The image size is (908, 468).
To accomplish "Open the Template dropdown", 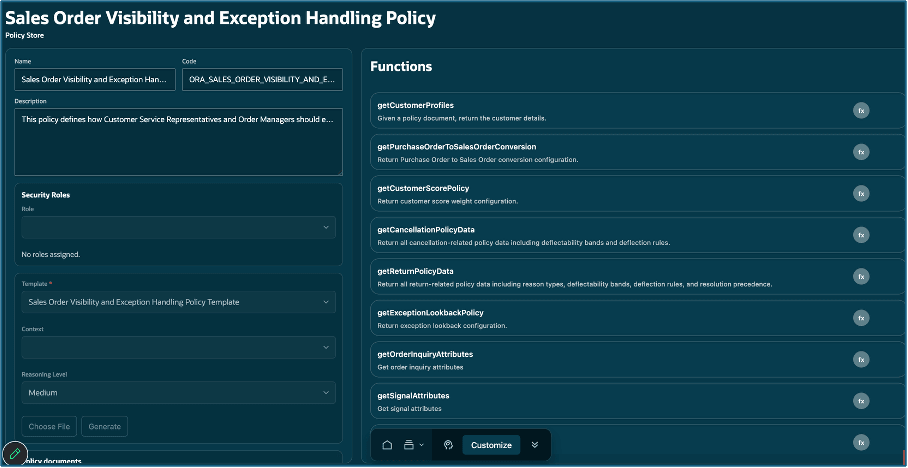I will click(178, 302).
